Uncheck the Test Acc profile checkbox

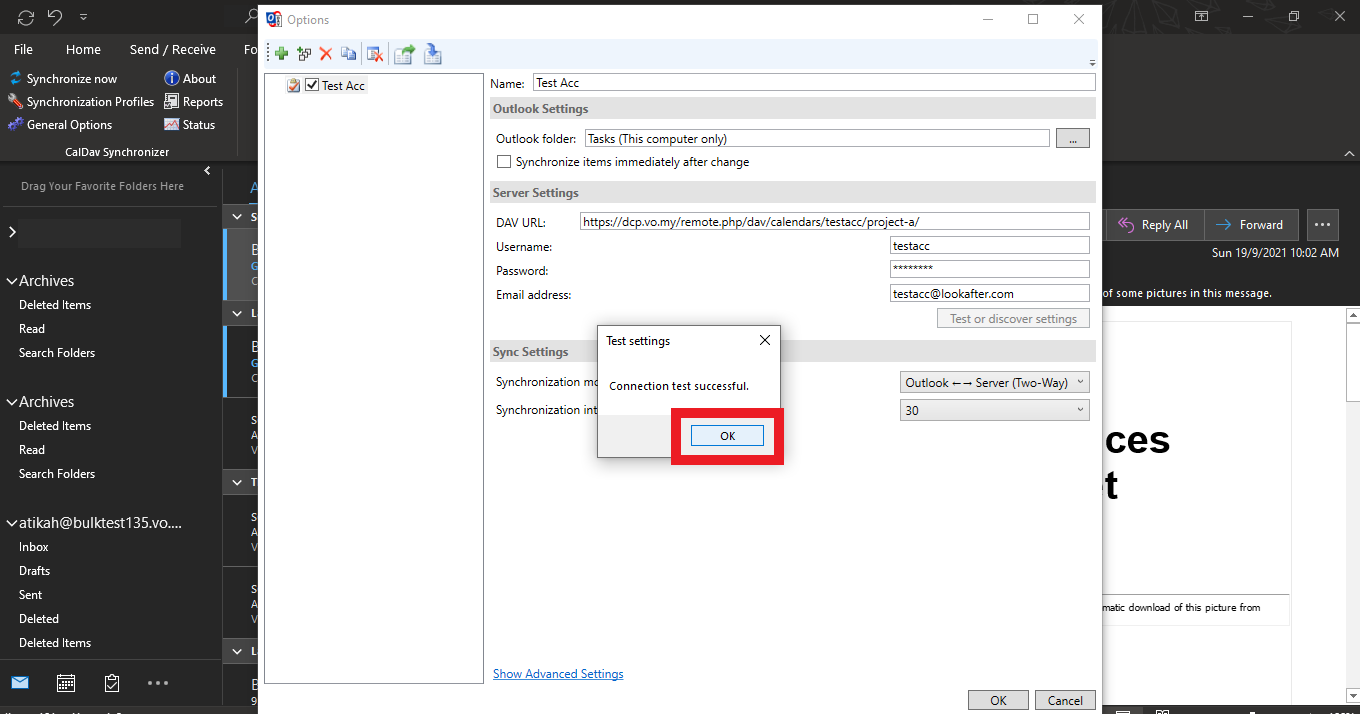pyautogui.click(x=312, y=86)
